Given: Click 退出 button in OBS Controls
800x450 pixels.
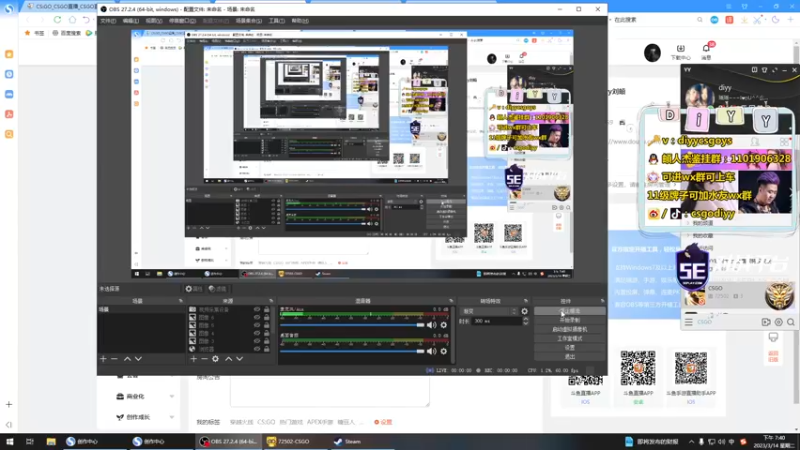Looking at the screenshot, I should [569, 357].
